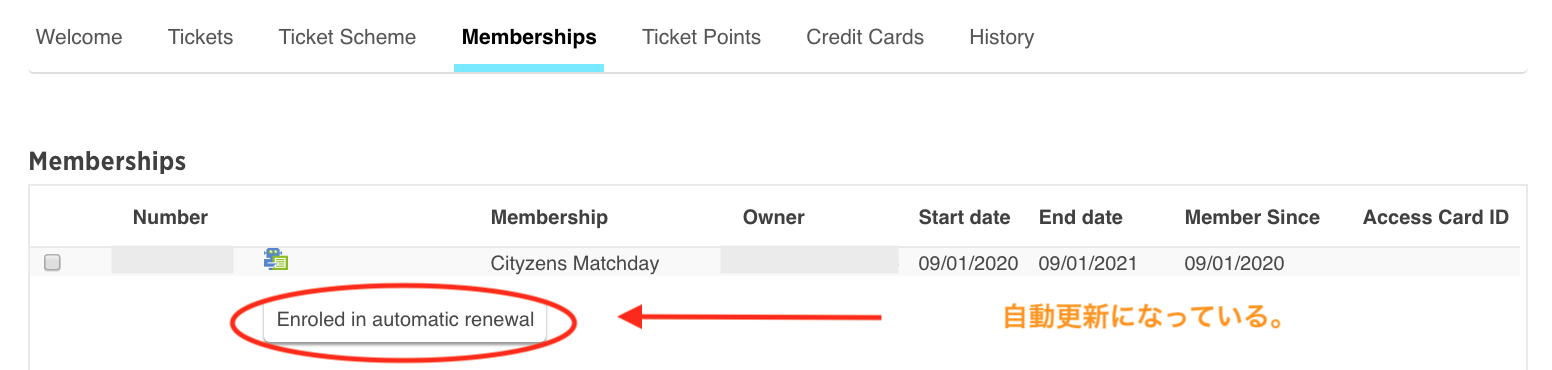Sort by Start date column header

coord(964,217)
